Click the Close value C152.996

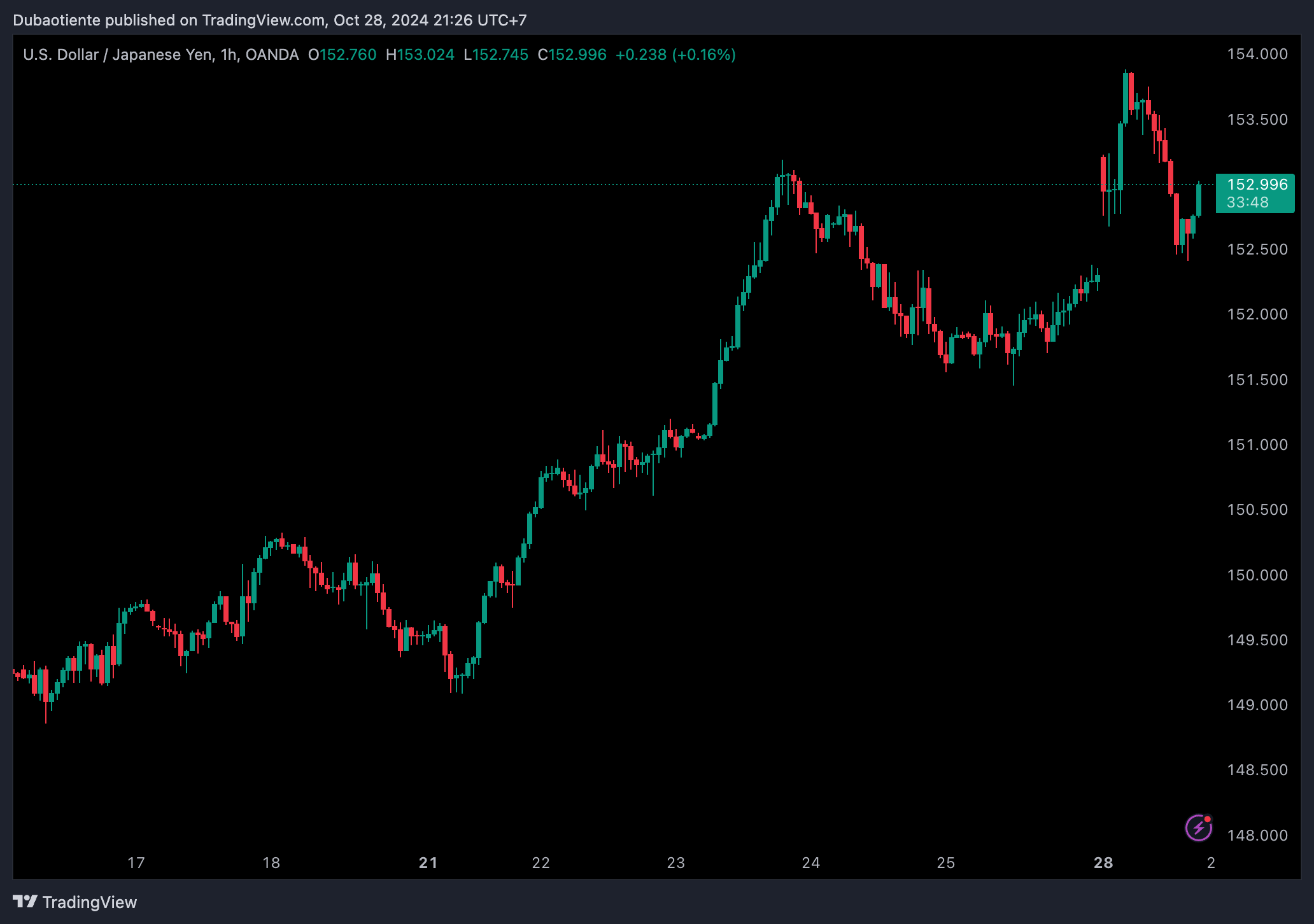[x=572, y=55]
